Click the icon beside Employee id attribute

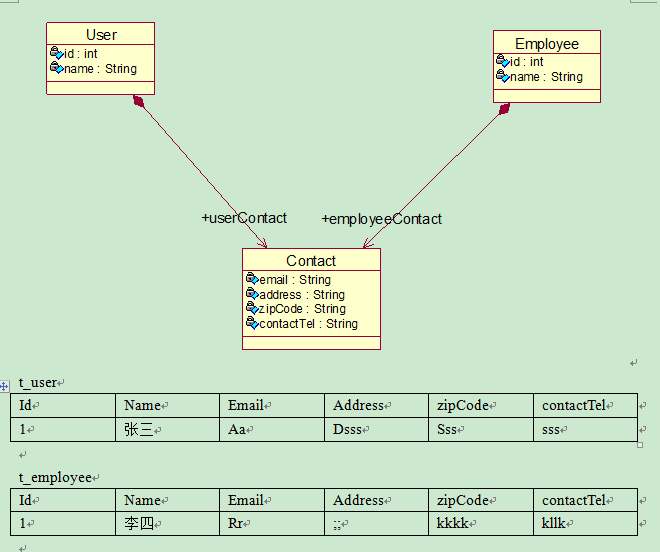(x=503, y=61)
